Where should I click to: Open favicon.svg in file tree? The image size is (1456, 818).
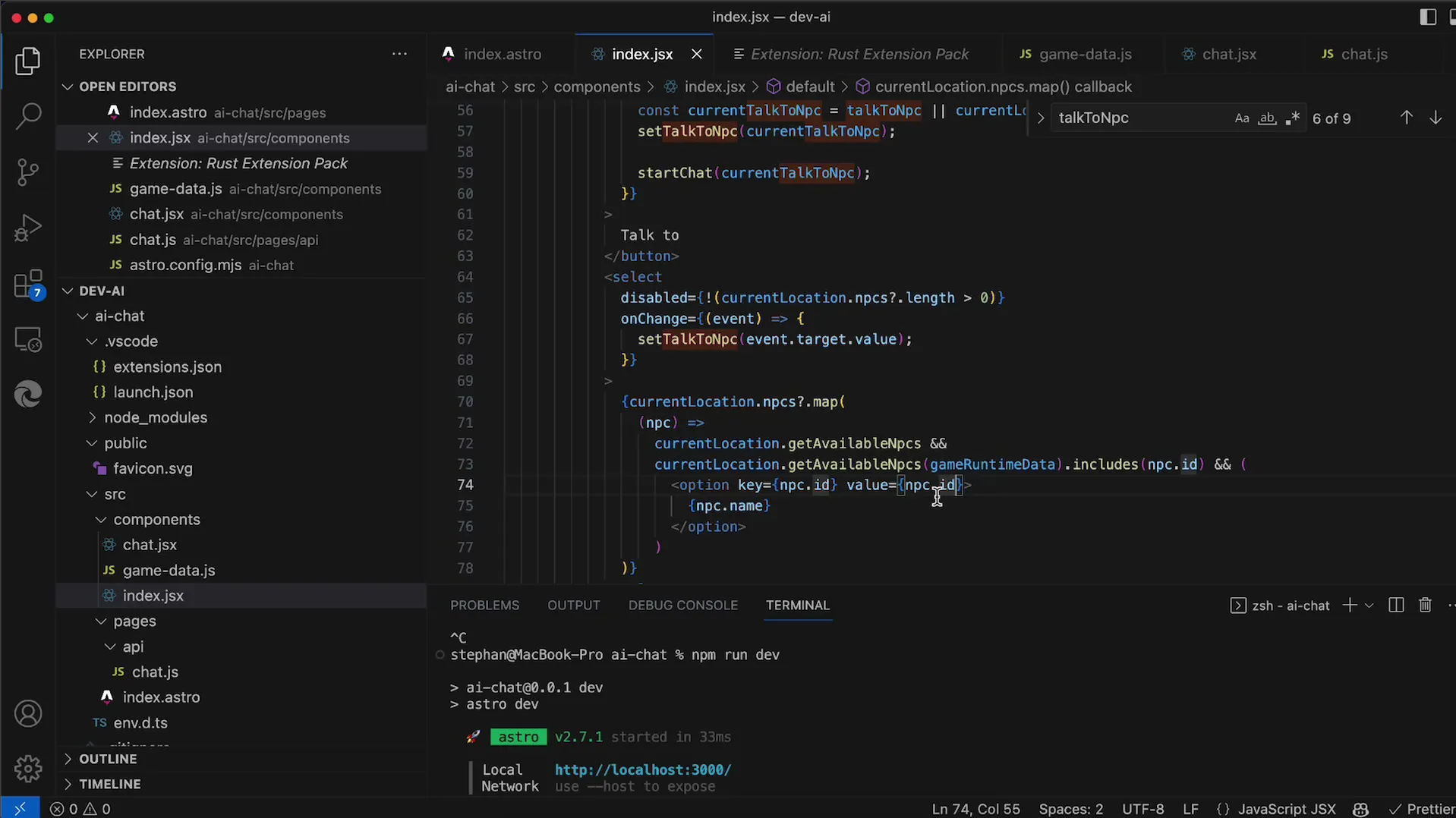coord(153,469)
